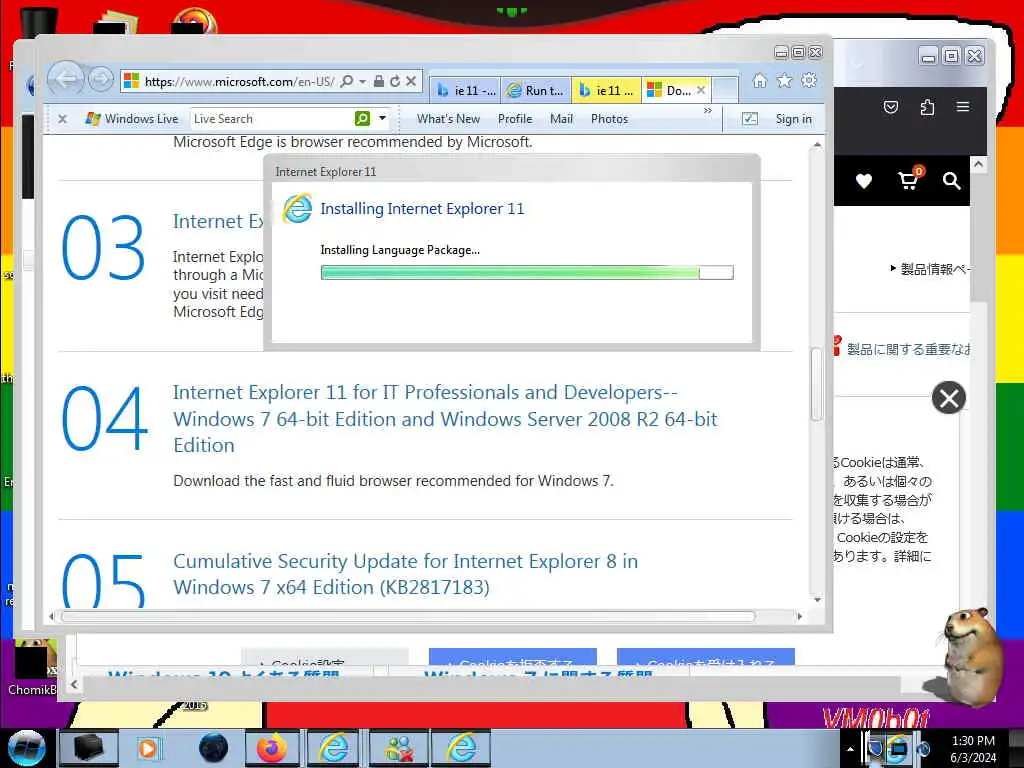The width and height of the screenshot is (1024, 768).
Task: Click the horizontal scroll left arrow in IE
Action: coord(52,616)
